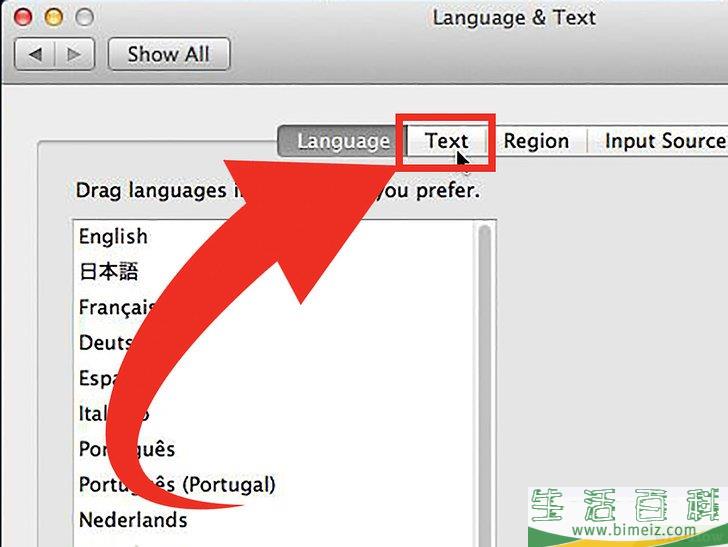The height and width of the screenshot is (547, 728).
Task: Go back with the left arrow button
Action: coord(35,54)
